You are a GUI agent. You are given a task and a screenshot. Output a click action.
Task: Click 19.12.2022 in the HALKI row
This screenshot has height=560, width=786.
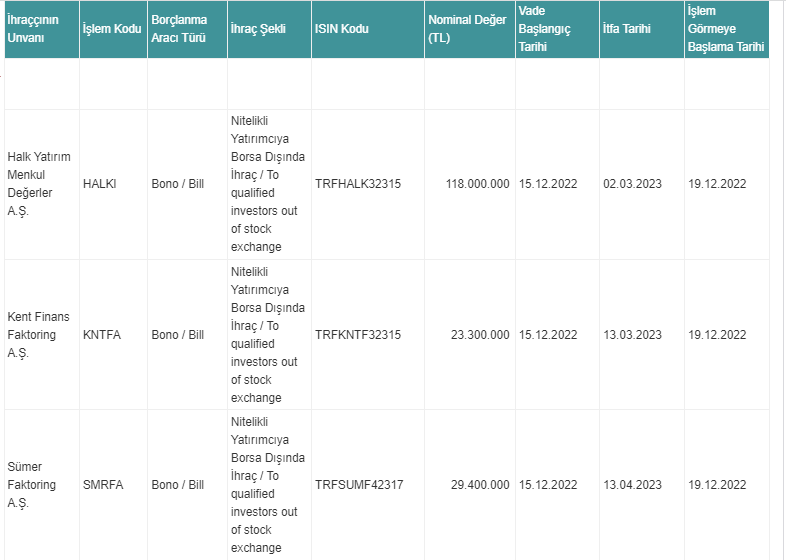tap(717, 184)
